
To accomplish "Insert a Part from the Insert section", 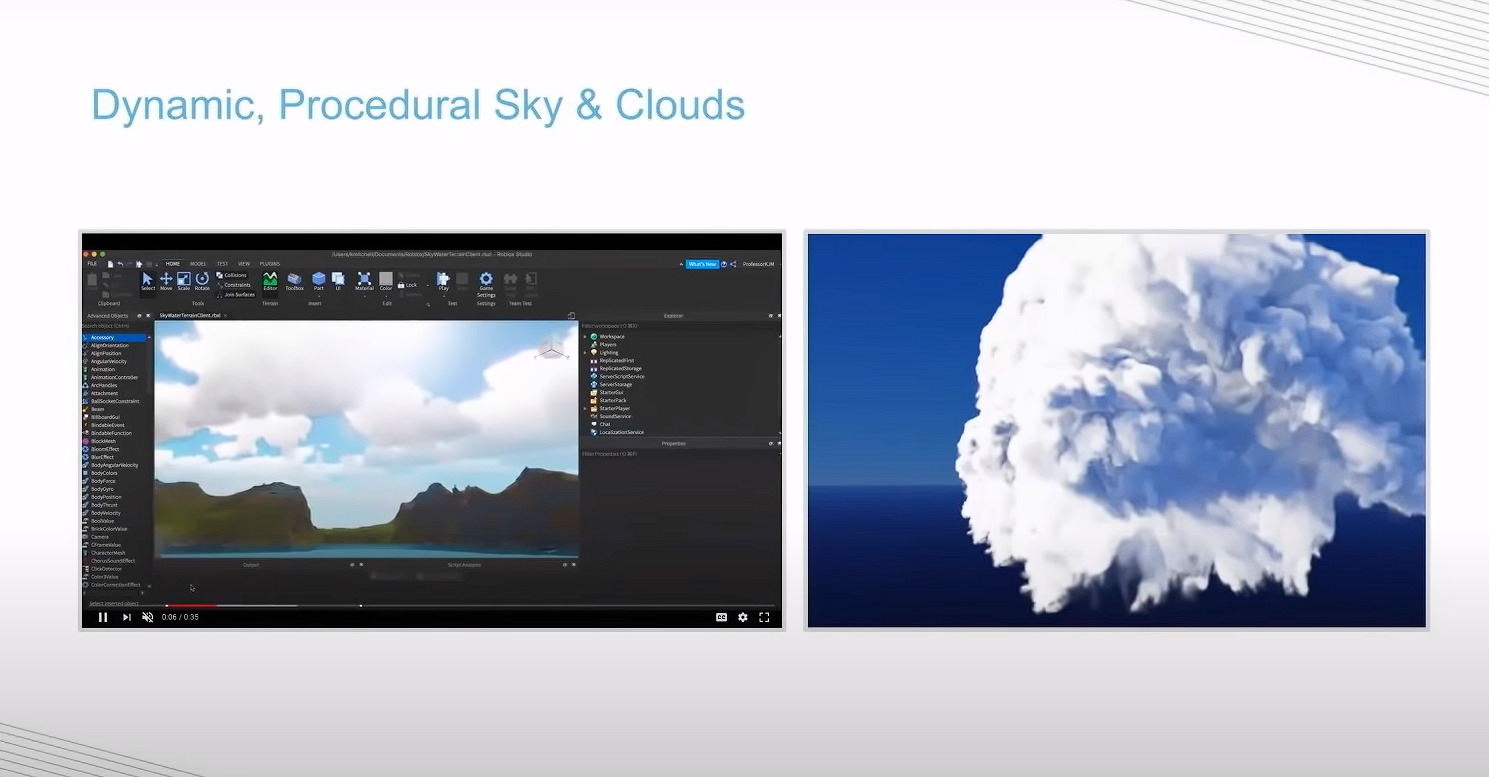I will [x=319, y=281].
